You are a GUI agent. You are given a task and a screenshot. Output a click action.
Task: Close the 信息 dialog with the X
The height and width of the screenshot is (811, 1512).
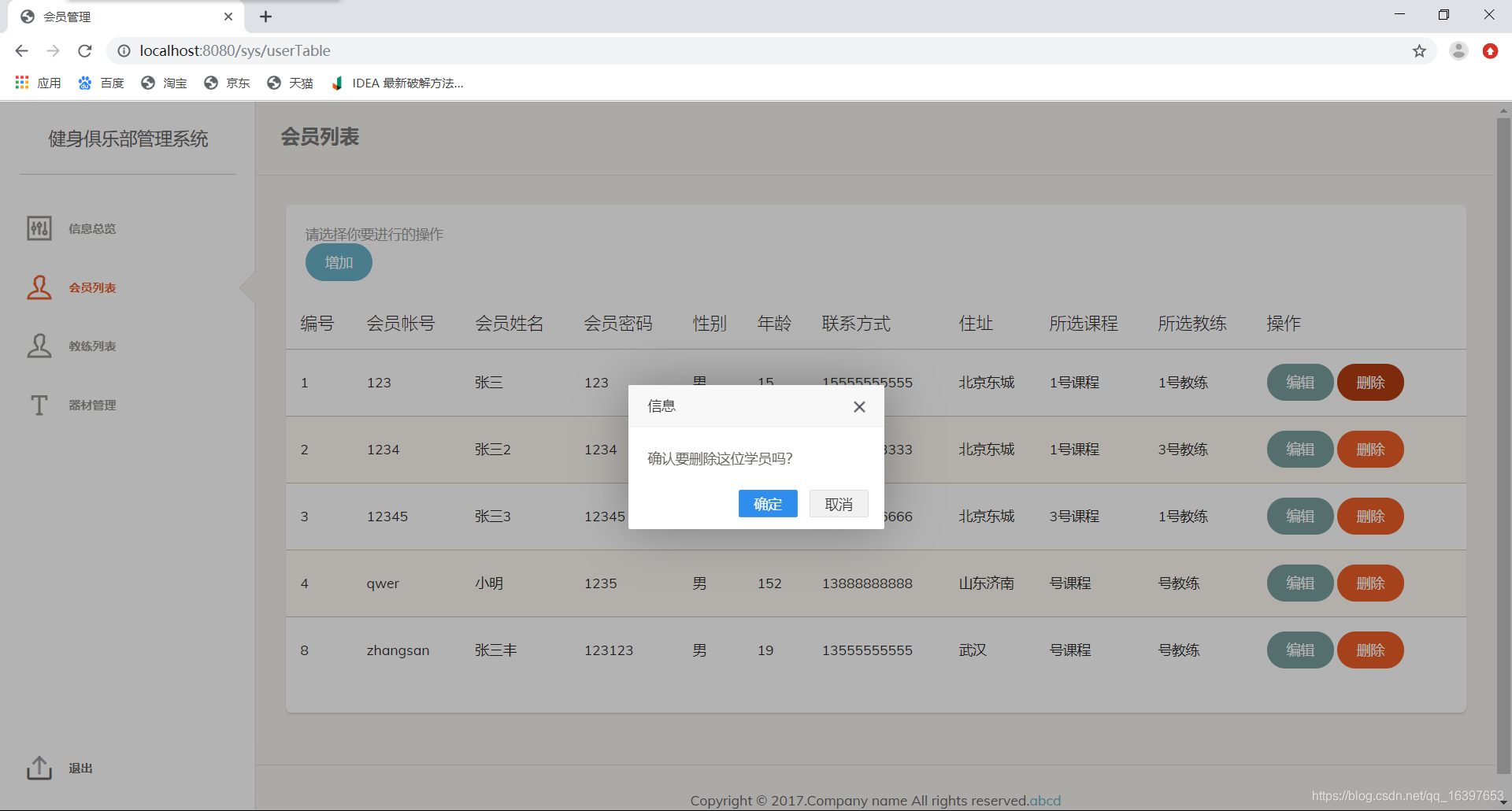[x=859, y=406]
